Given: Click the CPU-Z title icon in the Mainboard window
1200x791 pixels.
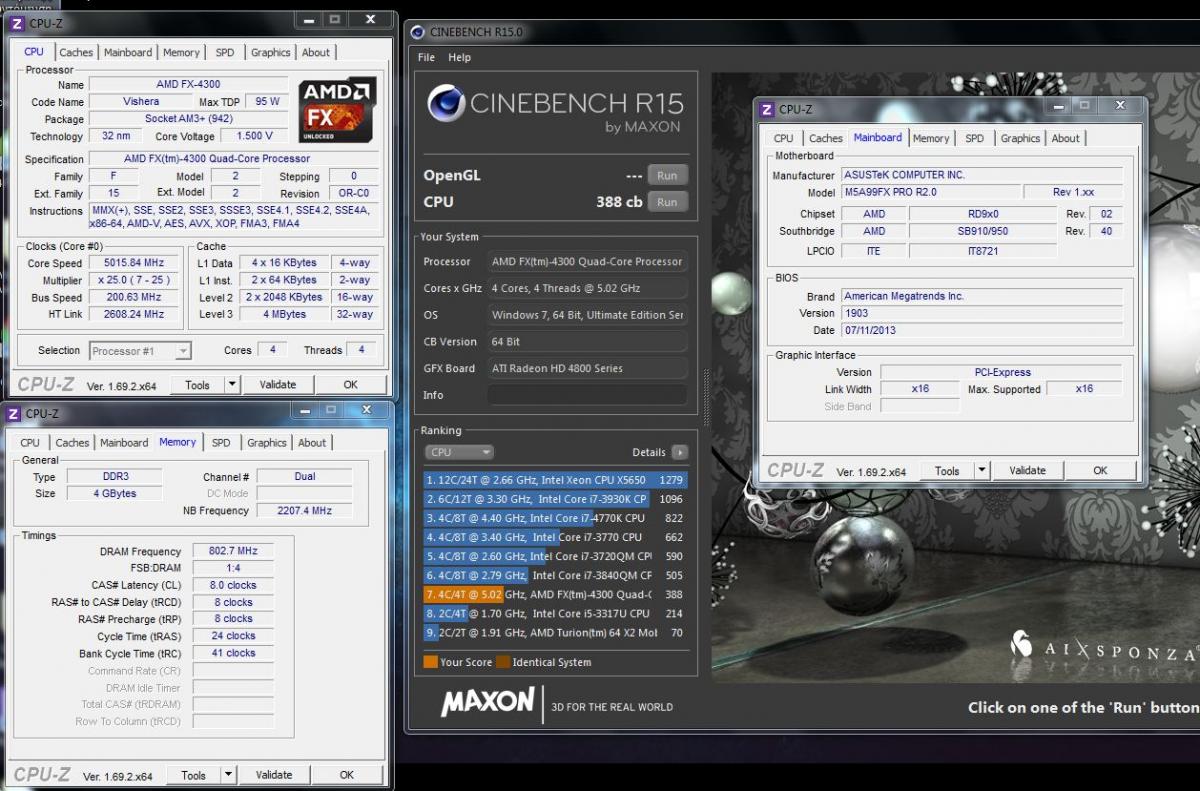Looking at the screenshot, I should point(767,109).
